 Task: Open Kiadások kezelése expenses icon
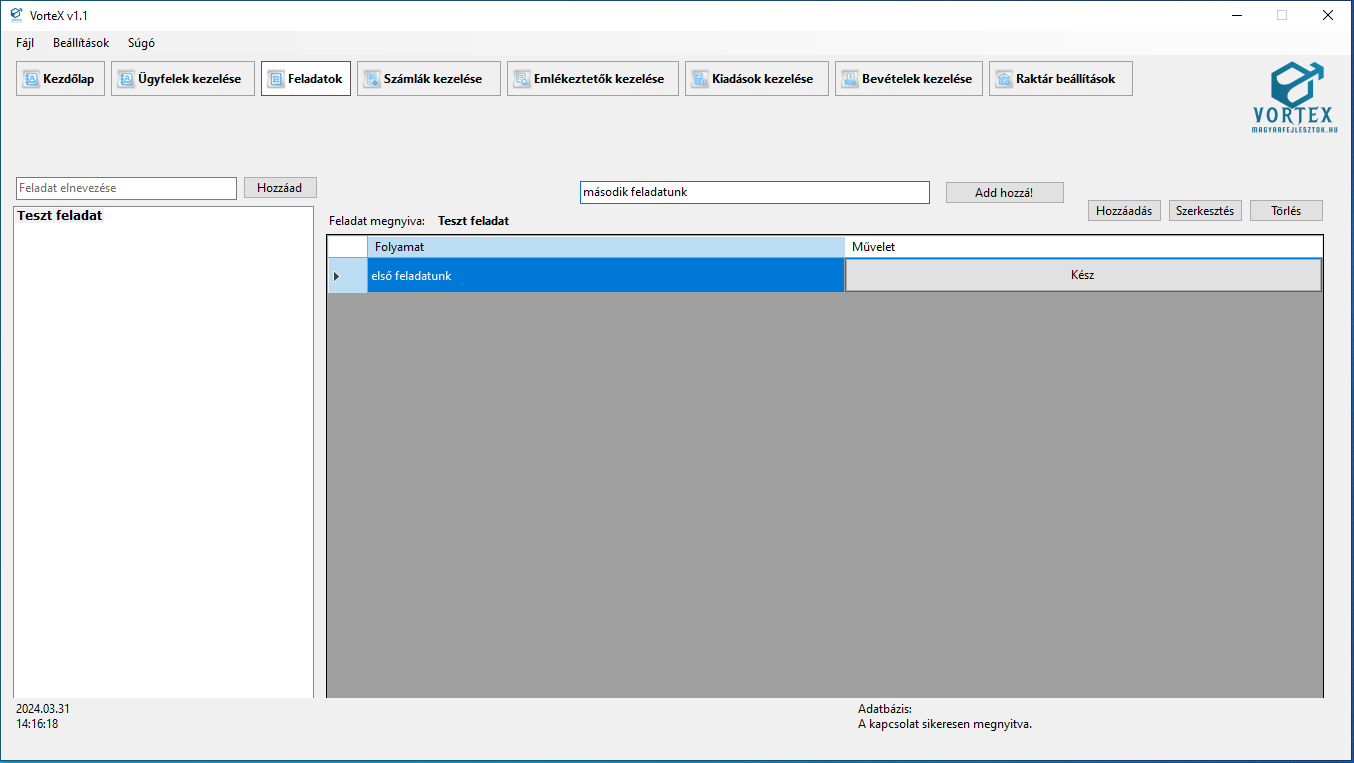tap(700, 79)
